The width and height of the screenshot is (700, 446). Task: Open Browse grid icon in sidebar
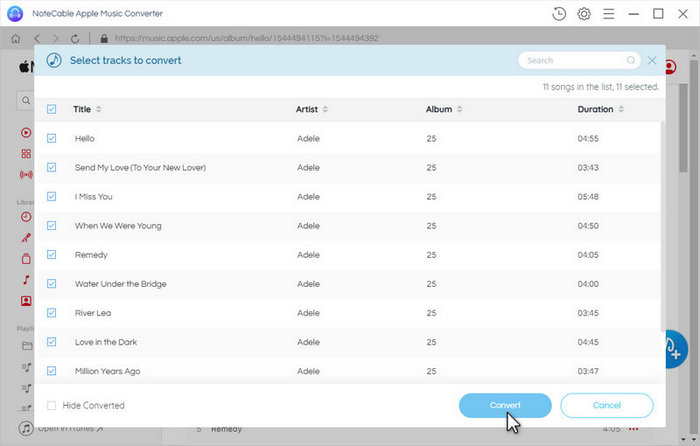click(x=26, y=154)
